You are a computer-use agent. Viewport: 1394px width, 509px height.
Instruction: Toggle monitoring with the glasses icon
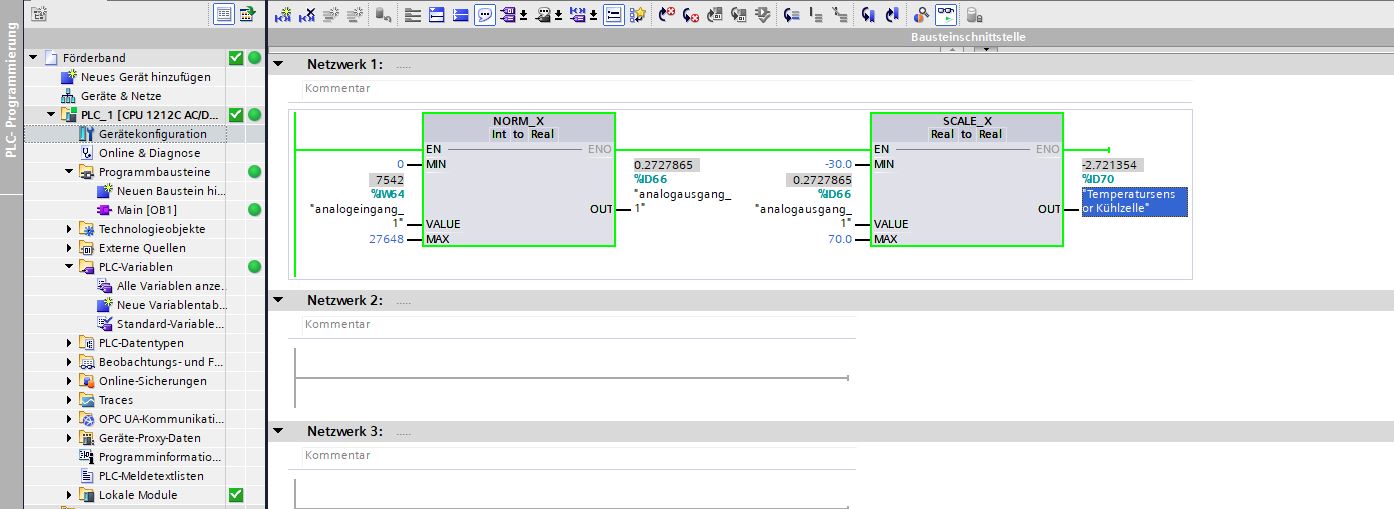(946, 15)
